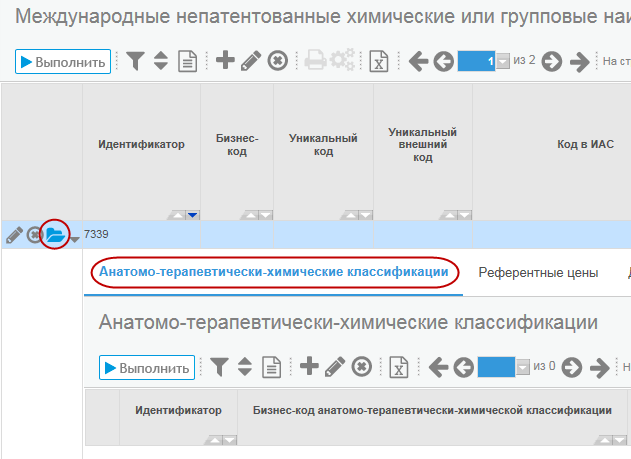Screen dimensions: 631x459
Task: Select Анатомо-терапевтически-химические классификации tab
Action: coord(274,272)
